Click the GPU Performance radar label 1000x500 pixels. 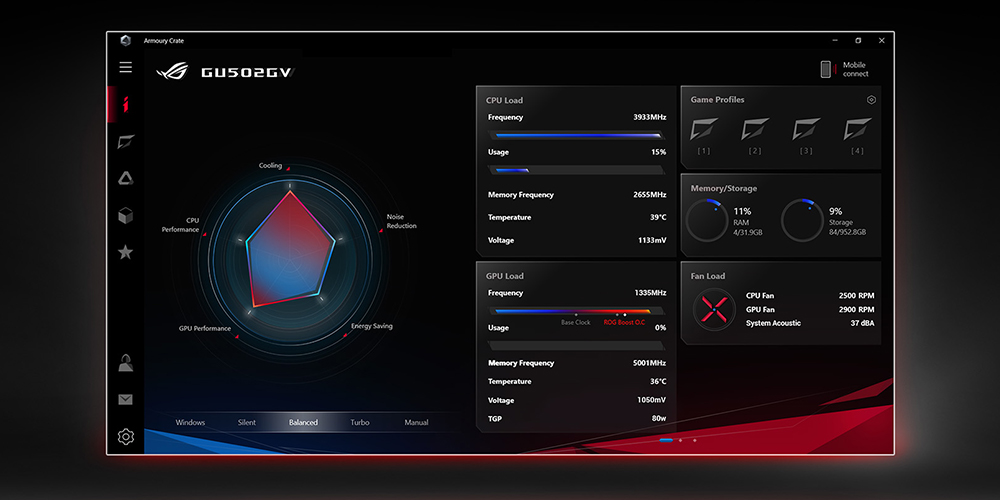tap(205, 328)
